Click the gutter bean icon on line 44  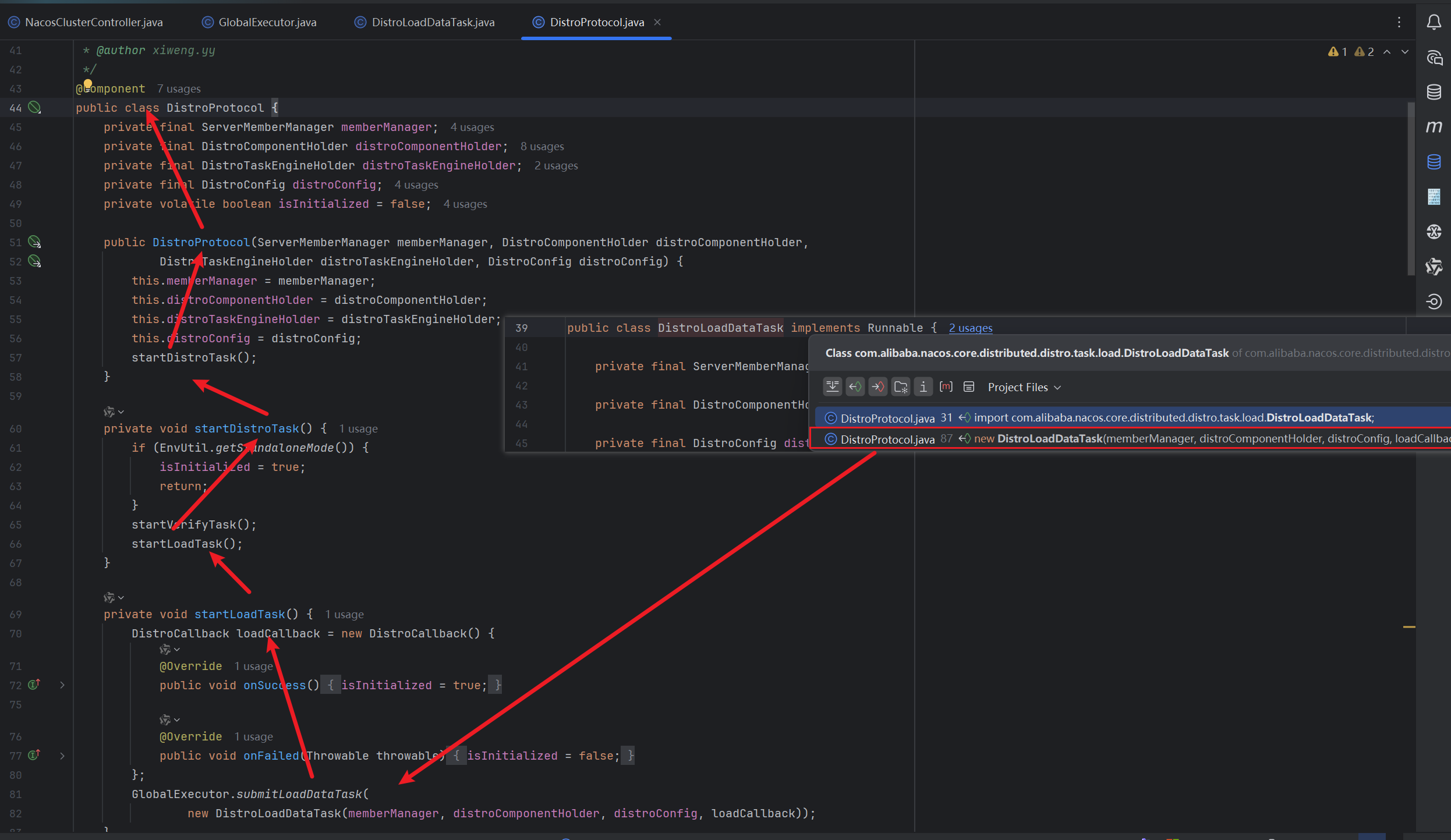point(35,107)
